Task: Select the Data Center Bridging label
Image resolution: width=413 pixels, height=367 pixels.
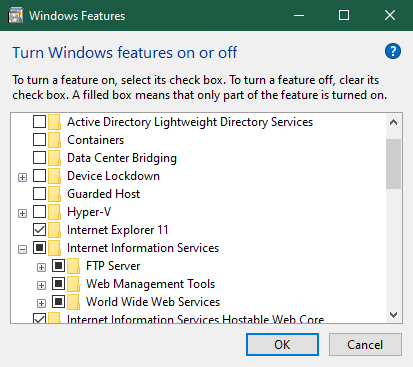Action: [122, 158]
